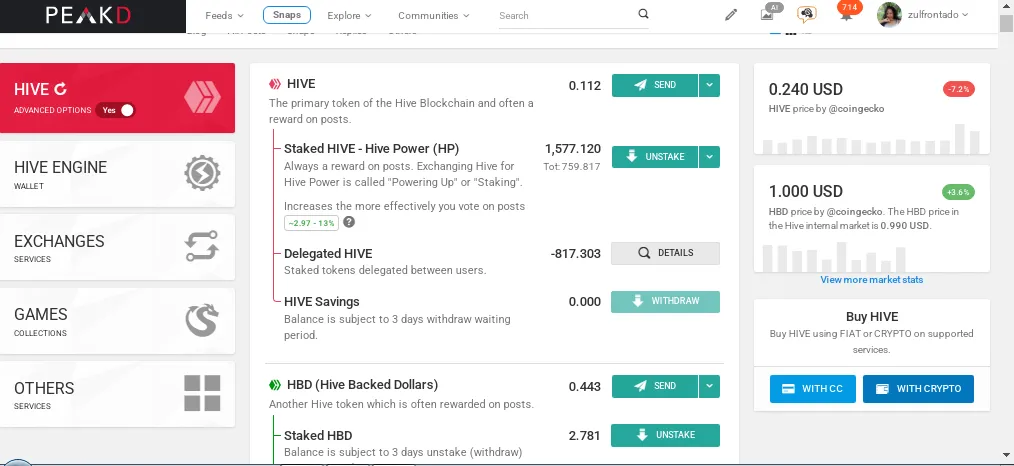The image size is (1014, 466).
Task: Click the ~2.97 - 13% APR badge
Action: pyautogui.click(x=310, y=223)
